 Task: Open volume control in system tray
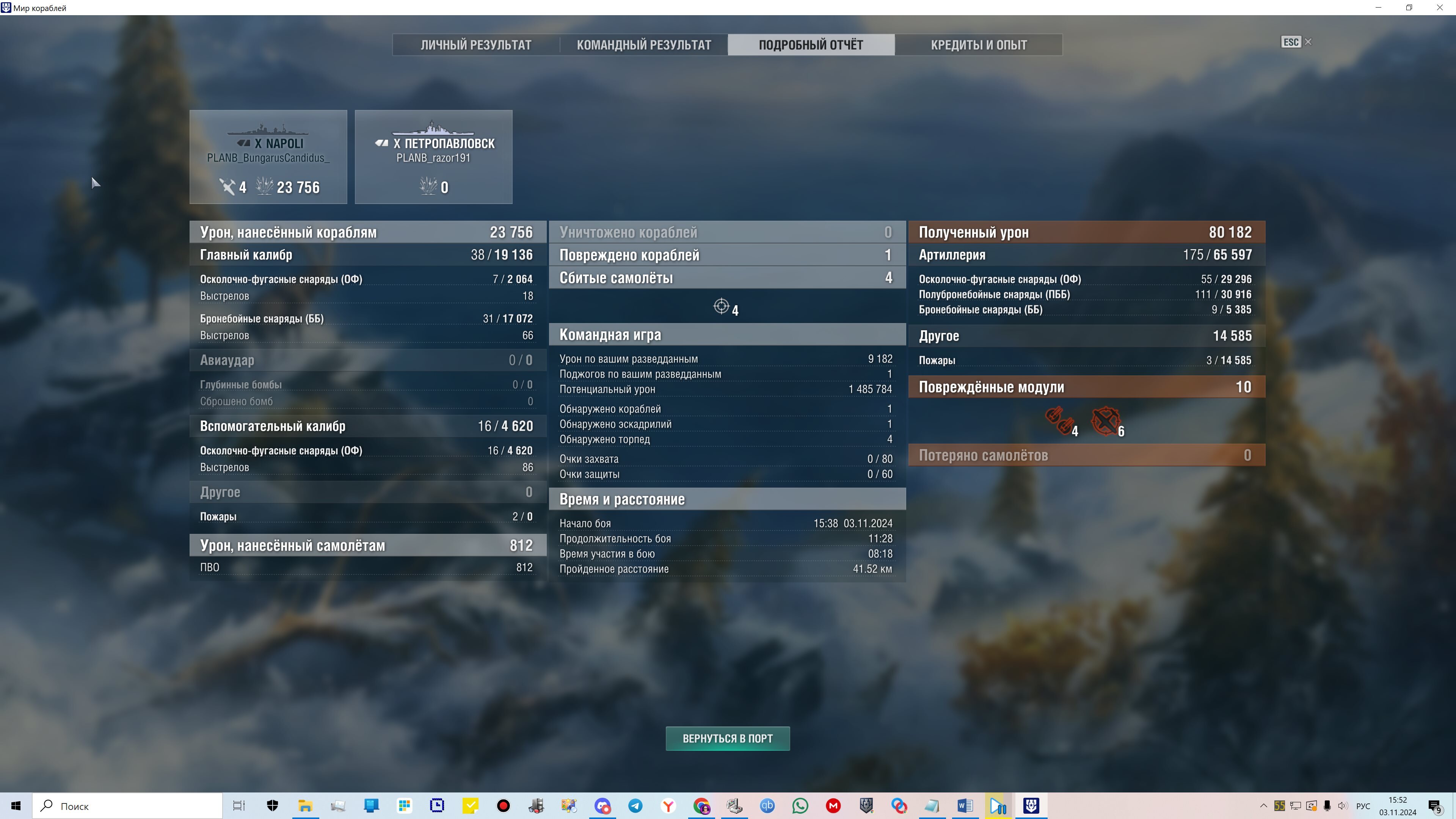(x=1343, y=805)
